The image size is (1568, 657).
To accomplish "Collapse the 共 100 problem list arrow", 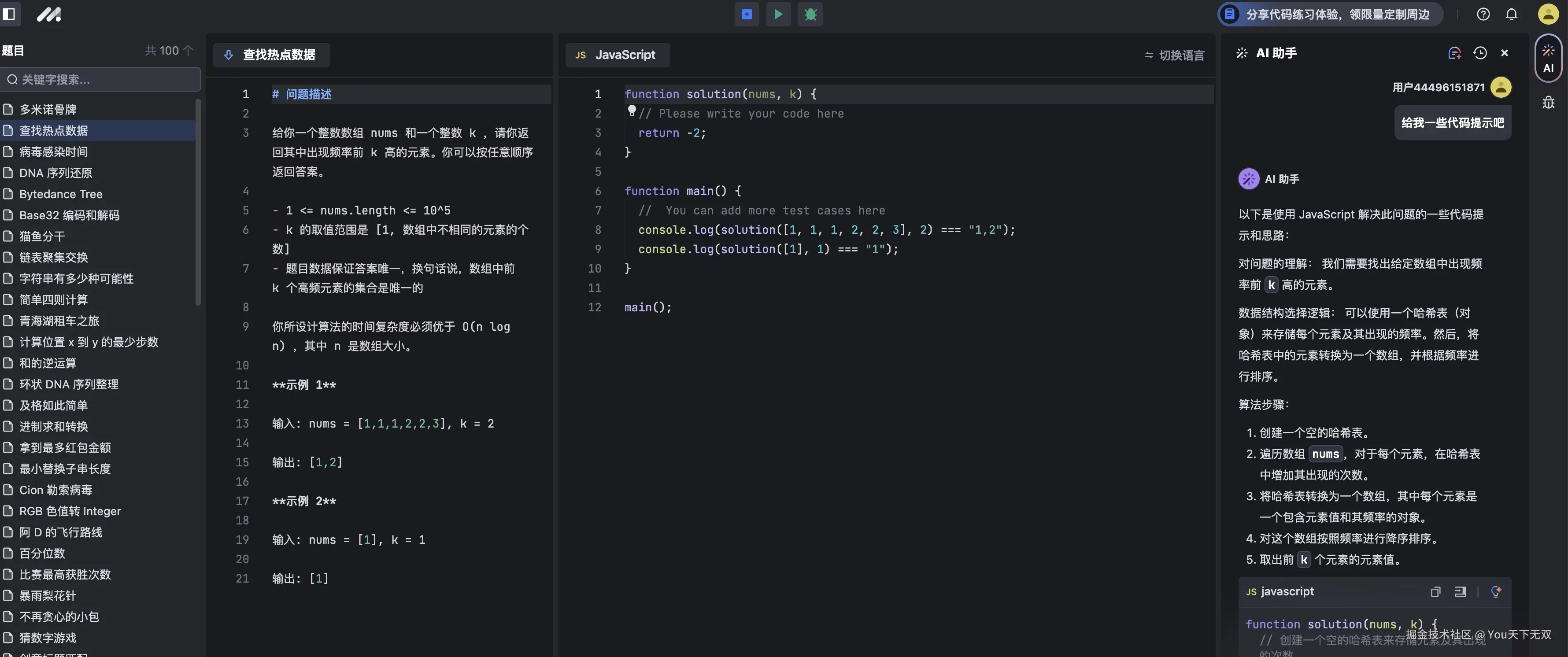I will (188, 51).
